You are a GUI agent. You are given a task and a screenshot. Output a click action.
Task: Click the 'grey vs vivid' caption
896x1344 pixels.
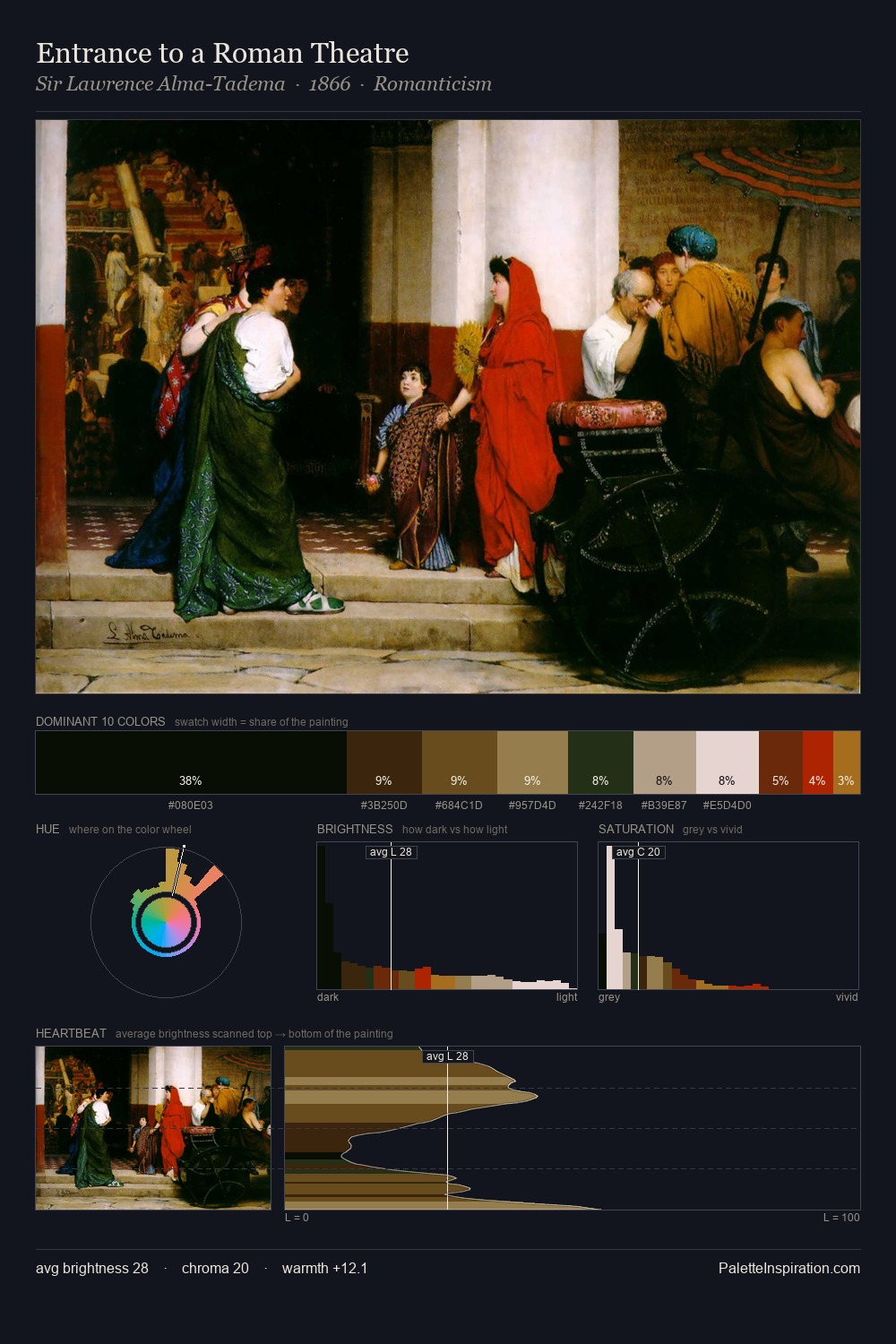712,830
